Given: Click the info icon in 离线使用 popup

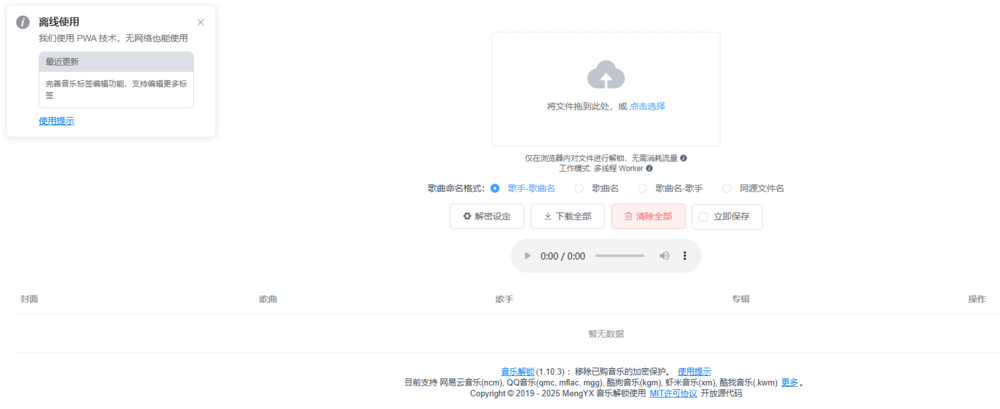Looking at the screenshot, I should 23,22.
